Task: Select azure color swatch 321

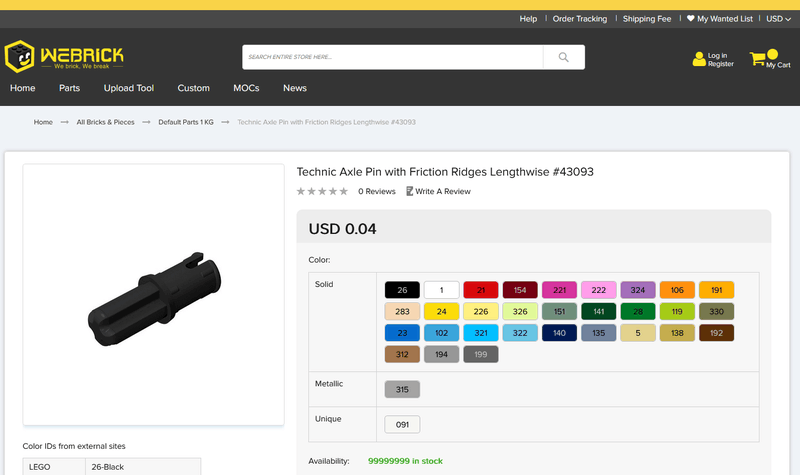Action: (481, 333)
